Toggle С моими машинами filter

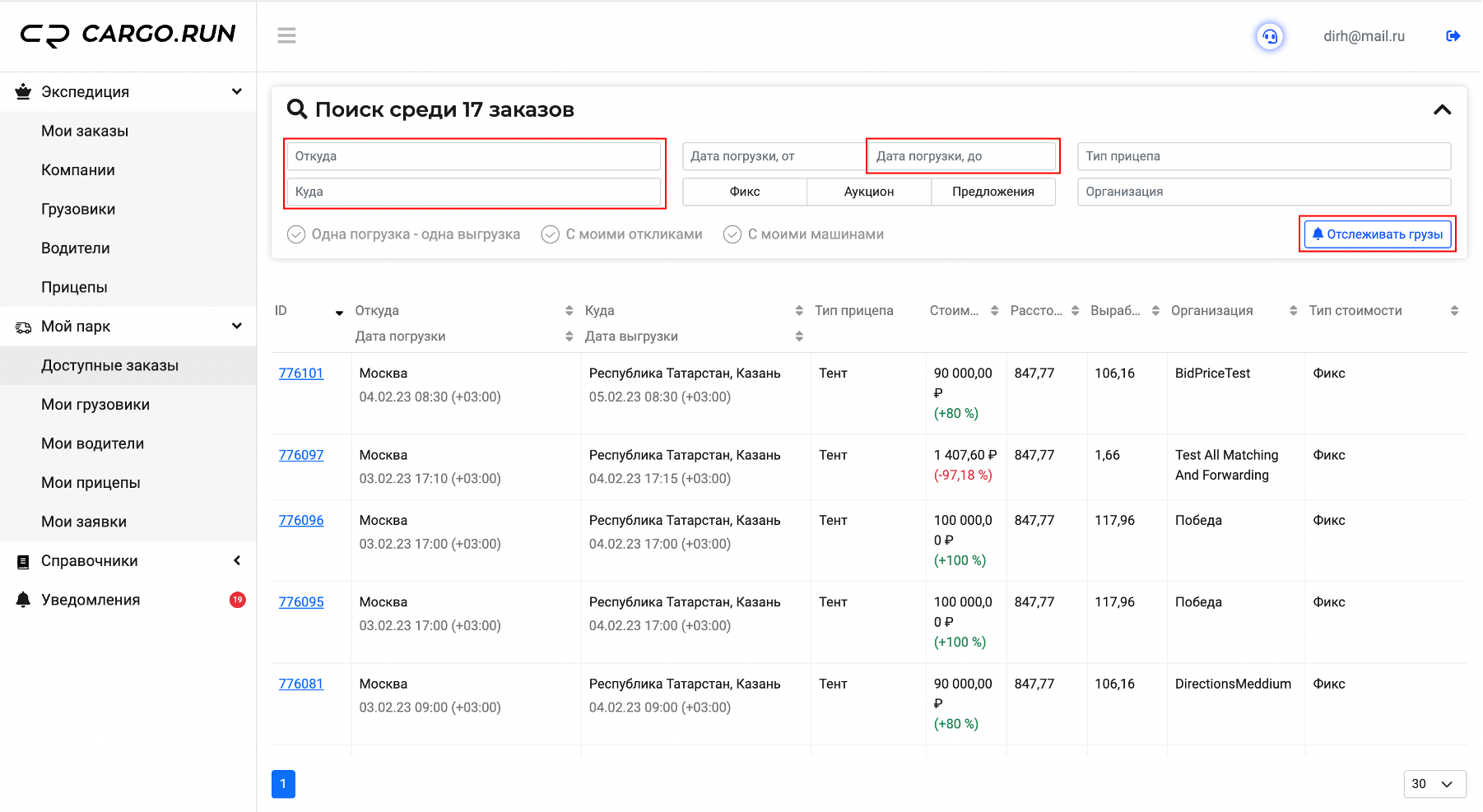[804, 234]
